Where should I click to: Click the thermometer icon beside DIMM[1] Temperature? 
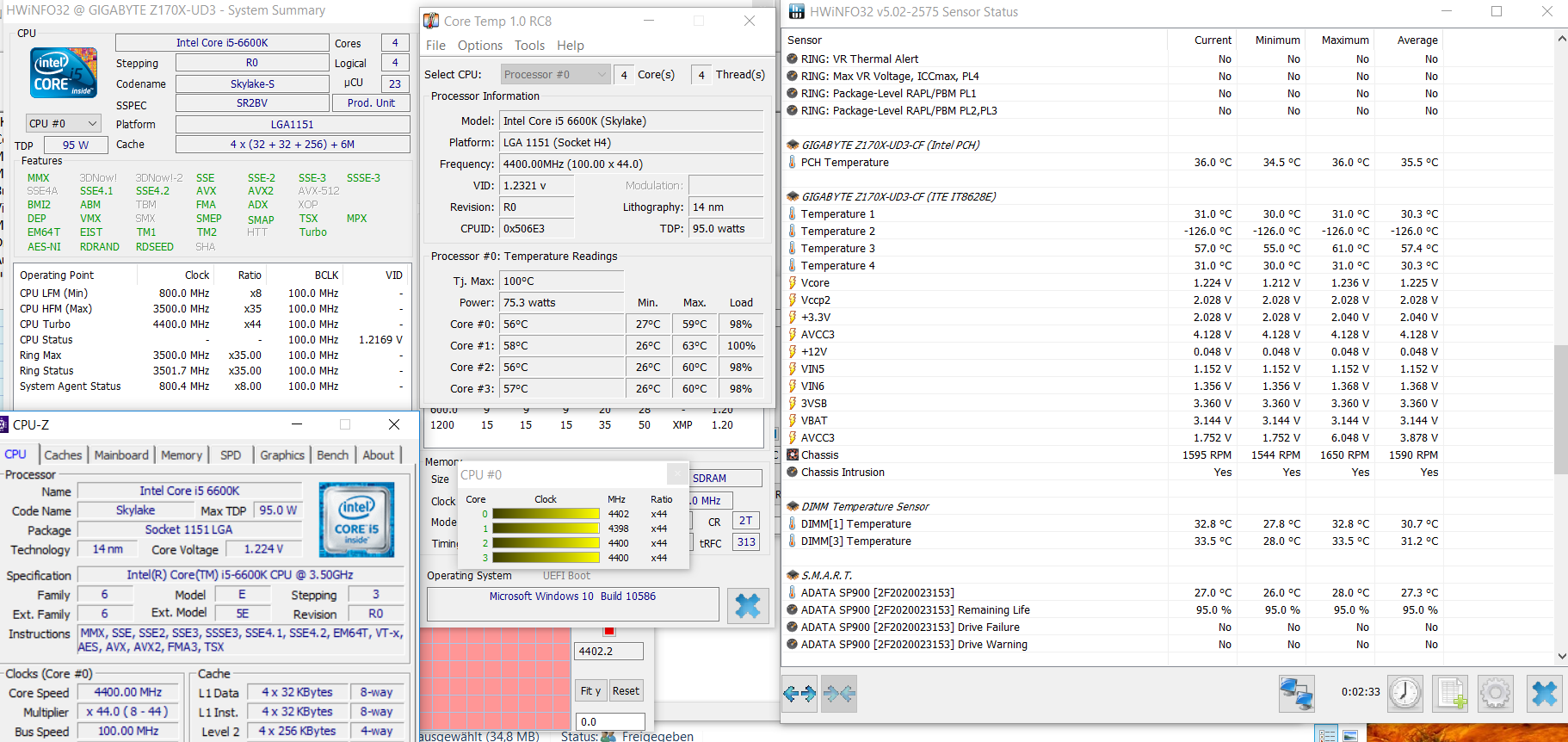coord(793,523)
